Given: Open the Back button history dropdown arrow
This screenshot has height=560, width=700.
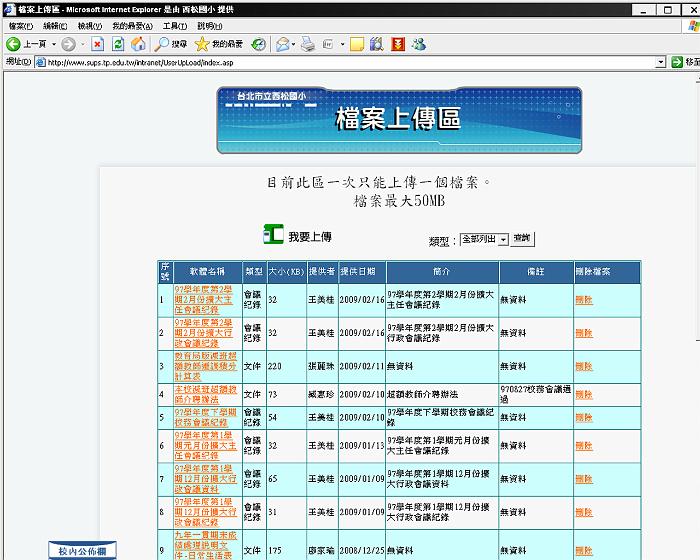Looking at the screenshot, I should pos(54,44).
